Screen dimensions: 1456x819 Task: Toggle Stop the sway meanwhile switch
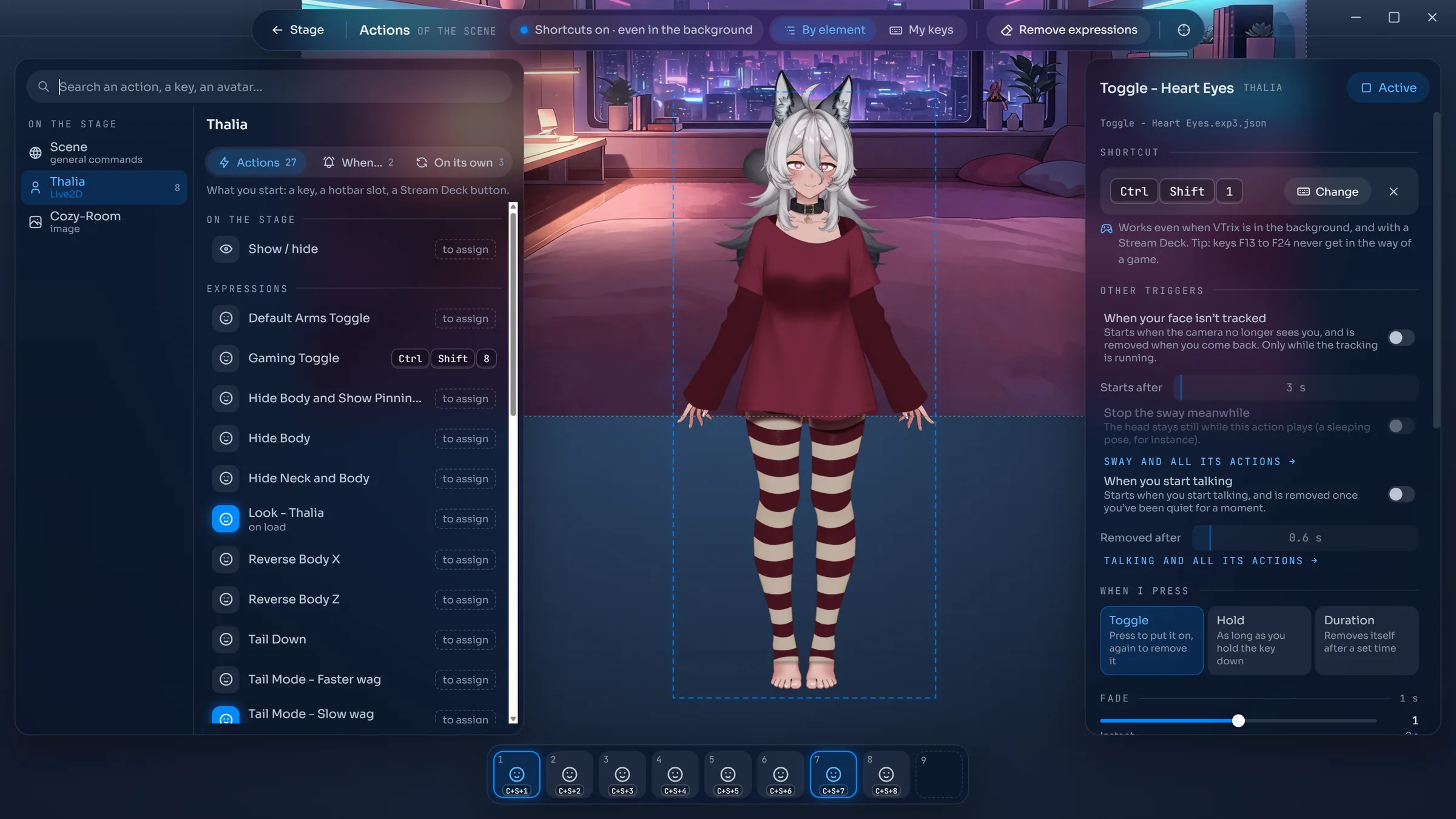(1401, 426)
